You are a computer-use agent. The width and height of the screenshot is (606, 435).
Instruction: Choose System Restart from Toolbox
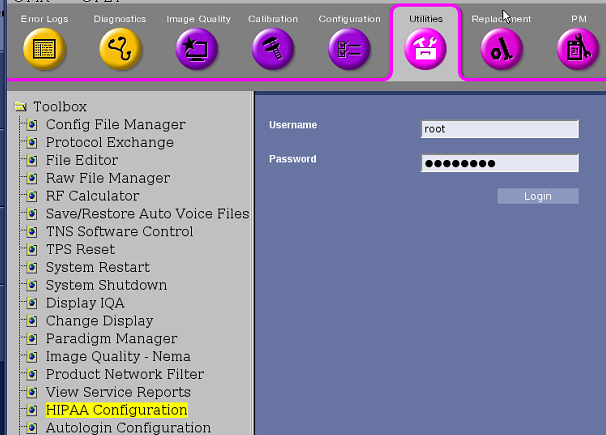(x=97, y=267)
